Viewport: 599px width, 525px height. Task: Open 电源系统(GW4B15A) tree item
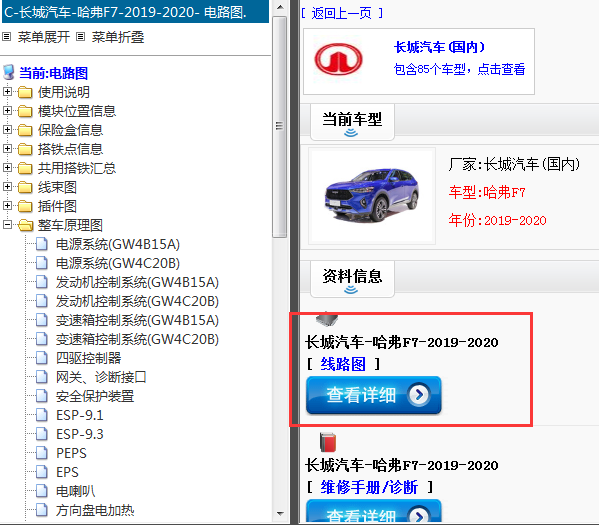(118, 244)
